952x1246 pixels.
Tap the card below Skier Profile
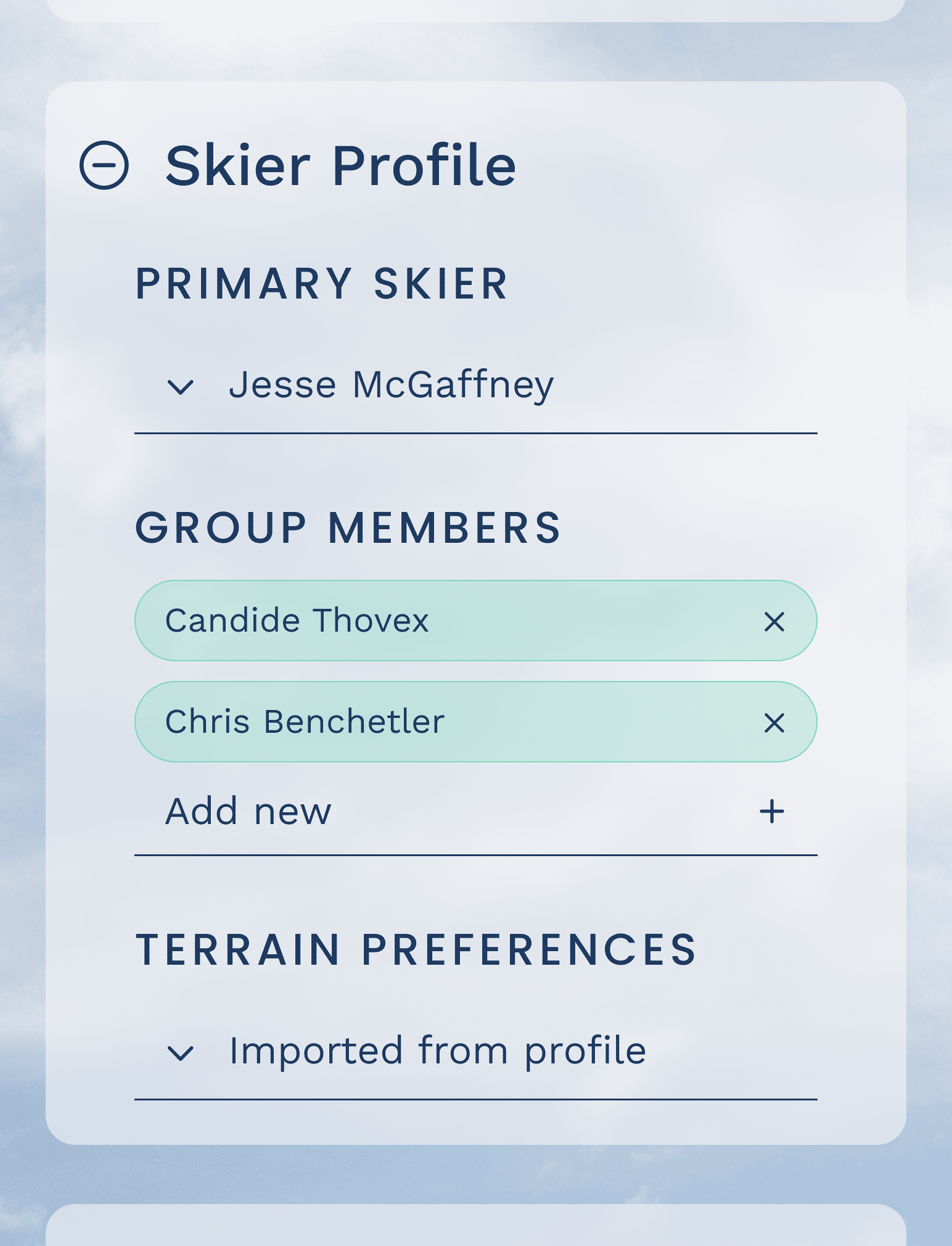[x=476, y=1225]
